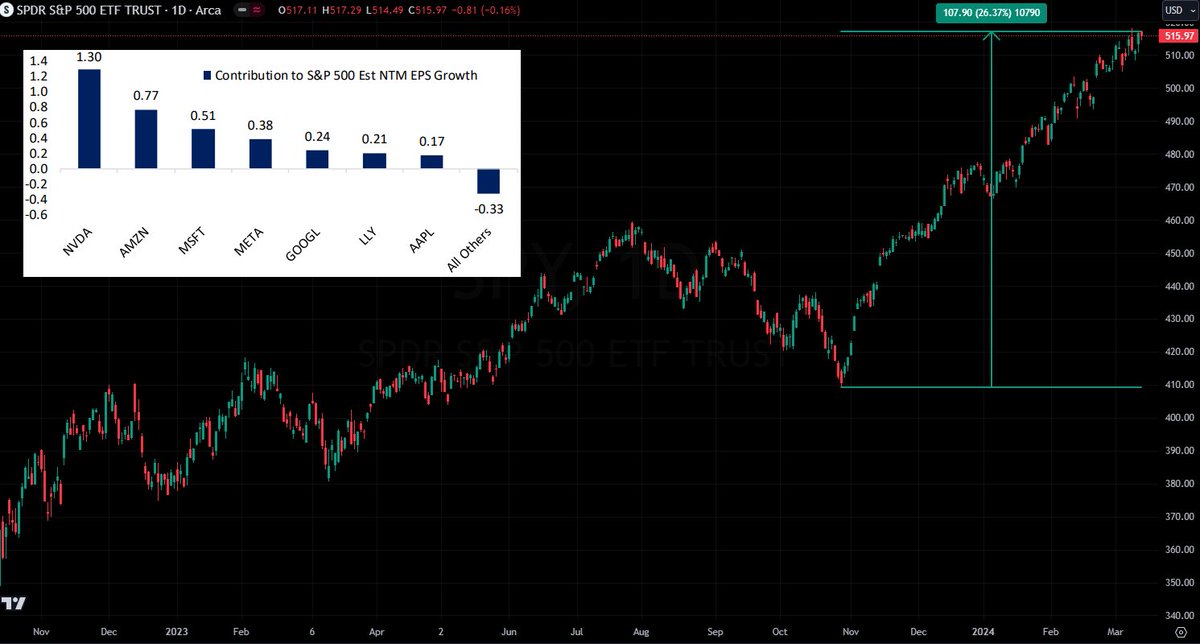Screen dimensions: 1200x644
Task: Click the 1.30 value above NVDA bar
Action: click(89, 58)
